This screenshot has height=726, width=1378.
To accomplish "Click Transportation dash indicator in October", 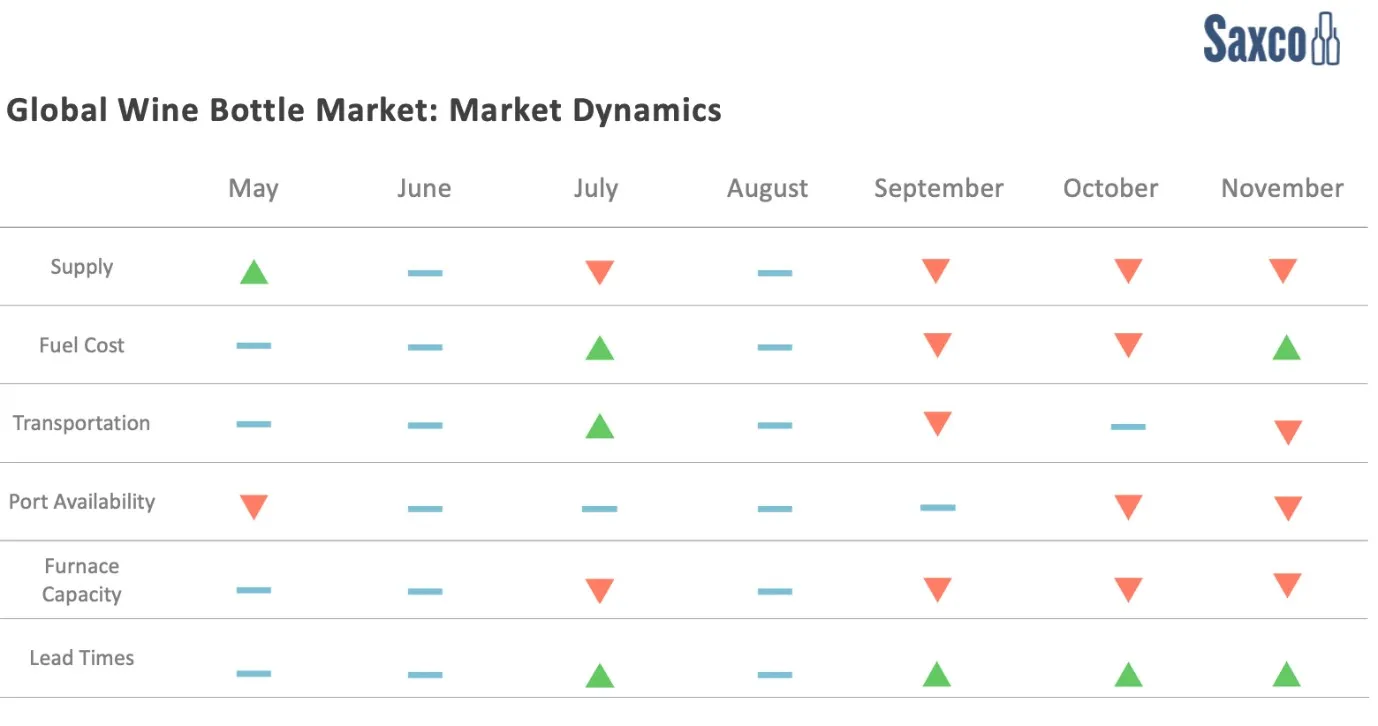I will coord(1128,427).
